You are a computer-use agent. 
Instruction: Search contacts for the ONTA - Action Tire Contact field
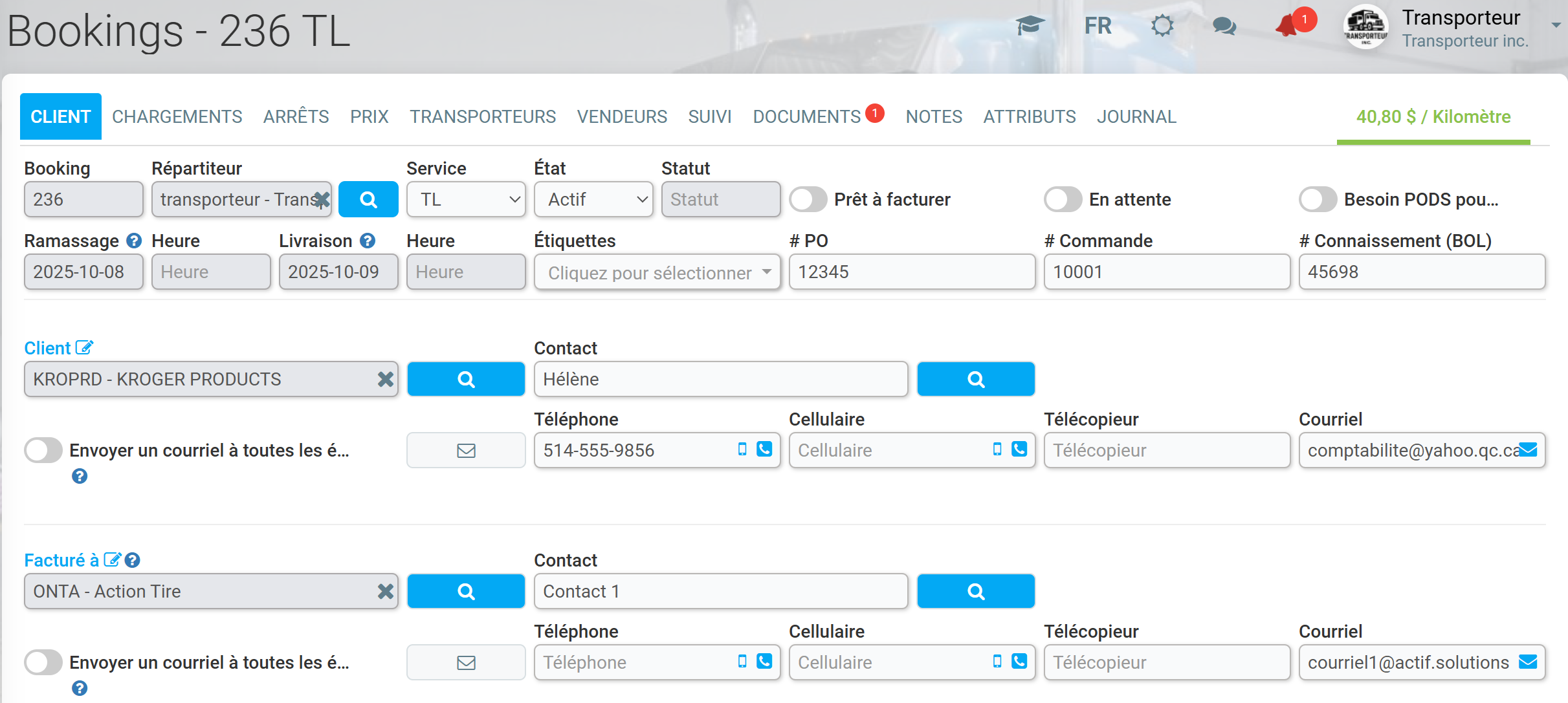click(x=976, y=591)
